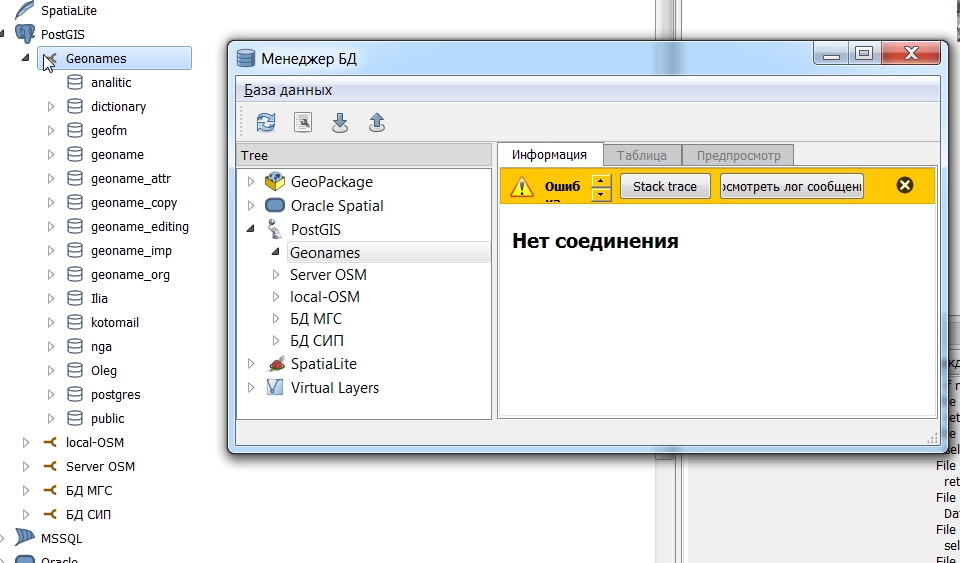Click the БД МГС connection icon in browser
Screen dimensions: 960x563
[50, 490]
